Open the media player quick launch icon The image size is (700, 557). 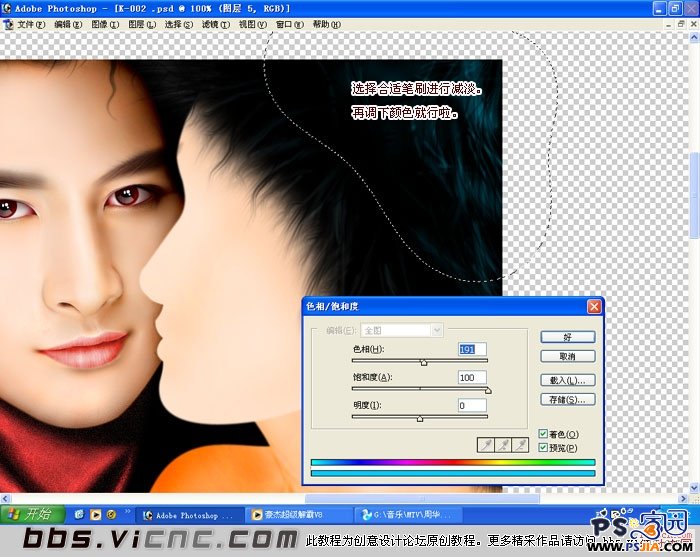pos(95,515)
